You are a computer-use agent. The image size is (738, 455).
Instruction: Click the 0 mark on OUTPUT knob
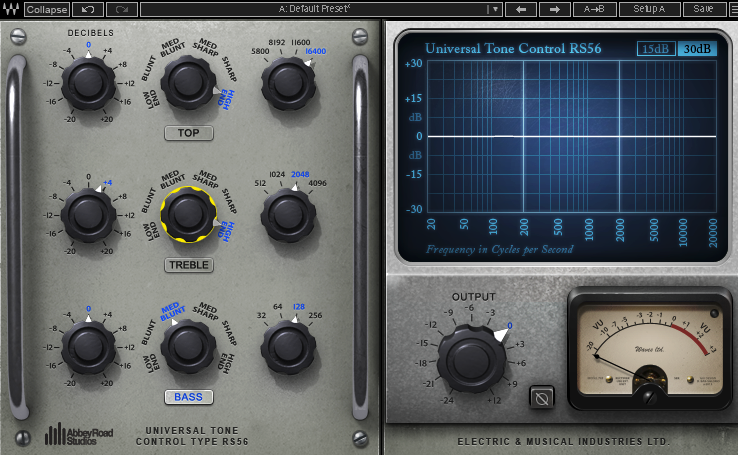click(x=510, y=326)
